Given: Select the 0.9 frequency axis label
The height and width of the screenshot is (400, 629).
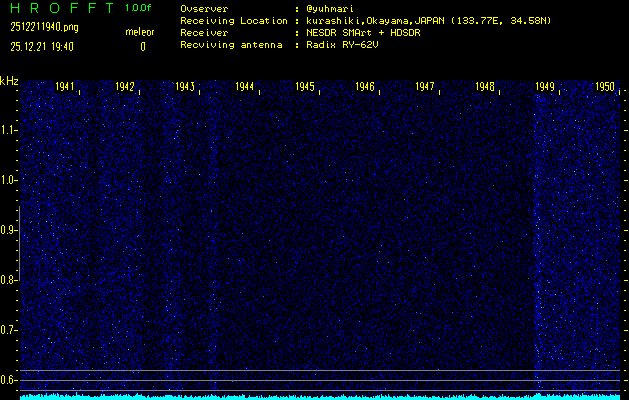Looking at the screenshot, I should coord(9,230).
